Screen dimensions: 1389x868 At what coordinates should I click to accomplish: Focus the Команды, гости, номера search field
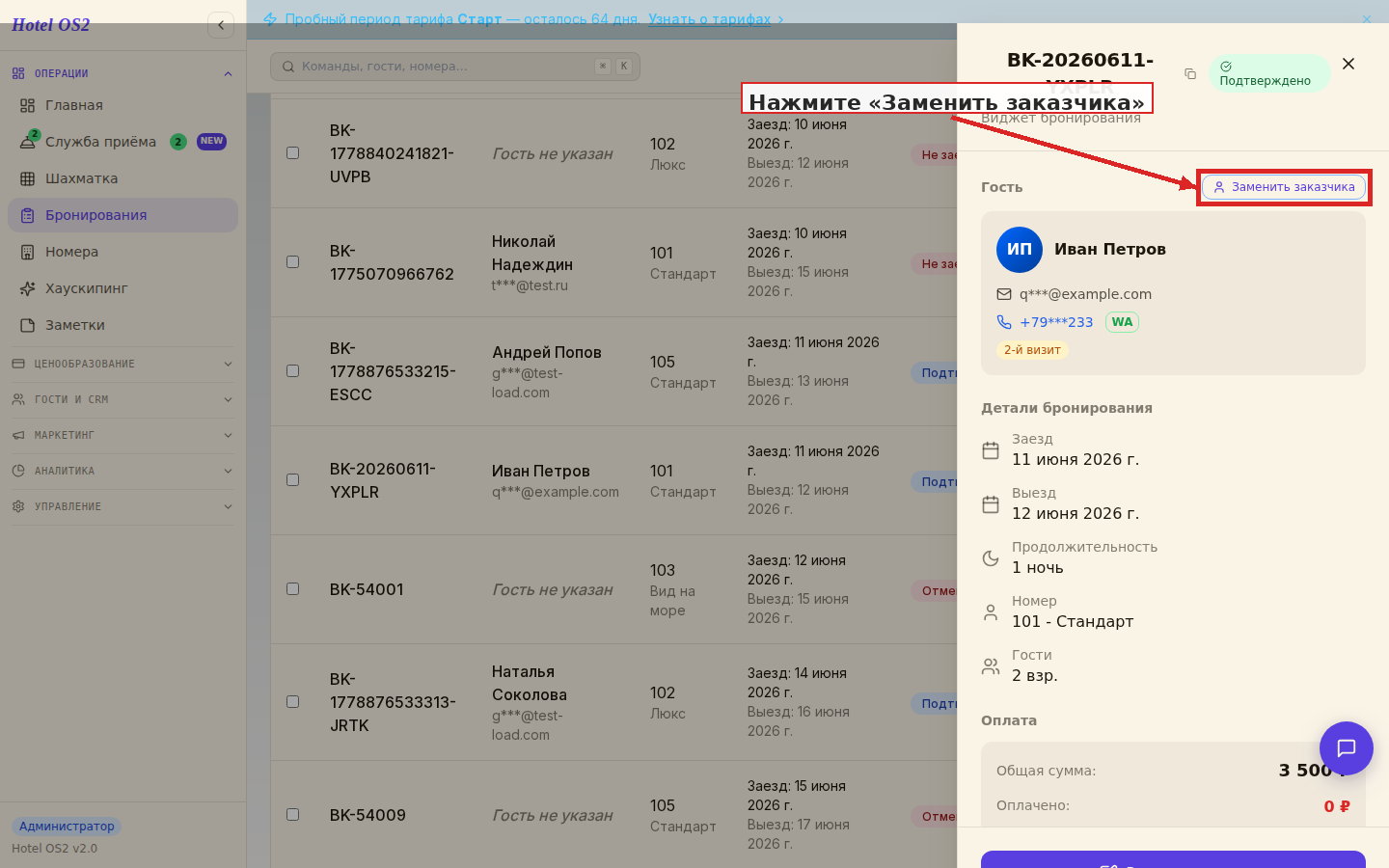click(455, 67)
